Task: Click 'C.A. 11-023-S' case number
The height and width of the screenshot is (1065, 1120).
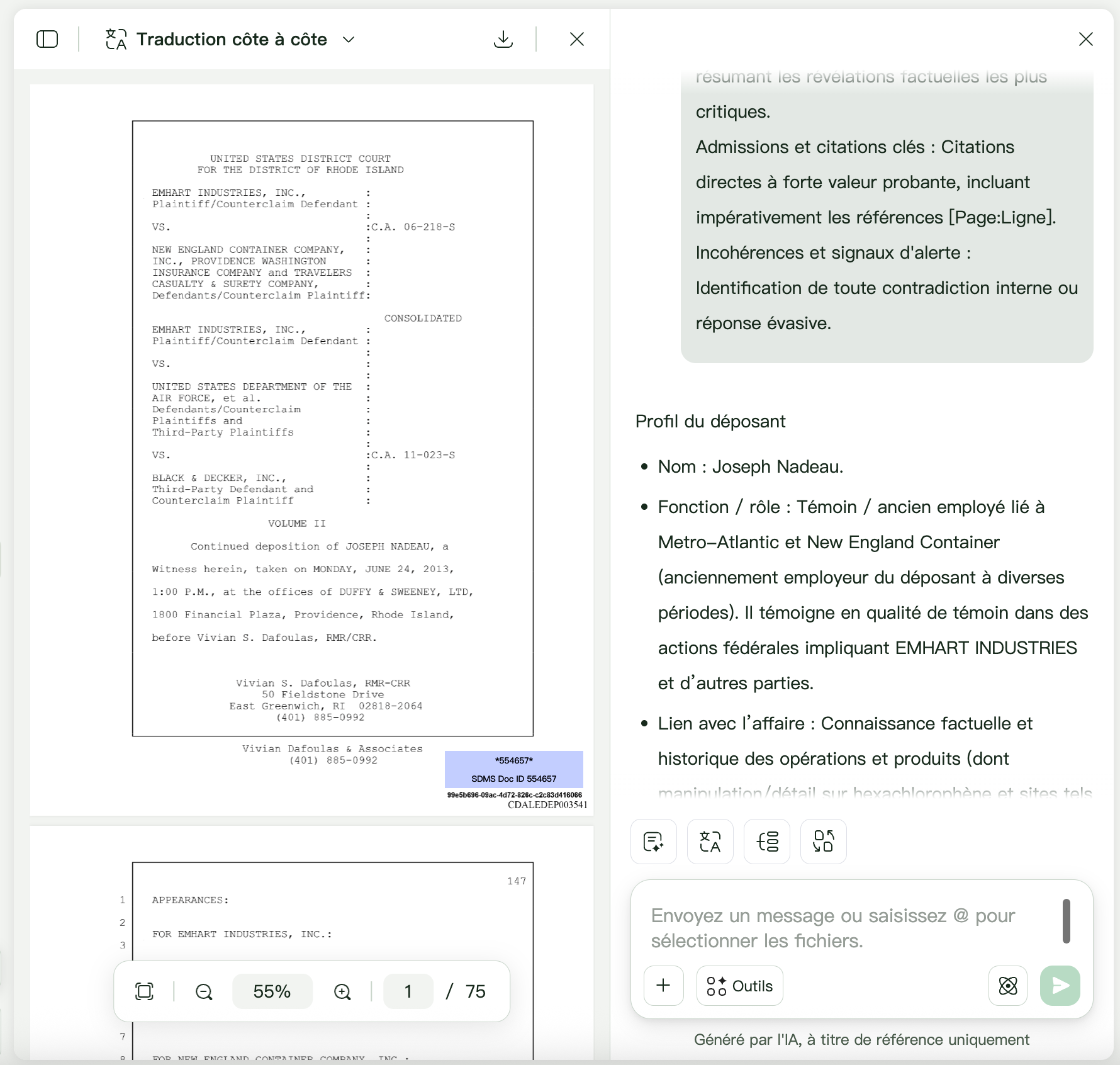Action: coord(413,455)
